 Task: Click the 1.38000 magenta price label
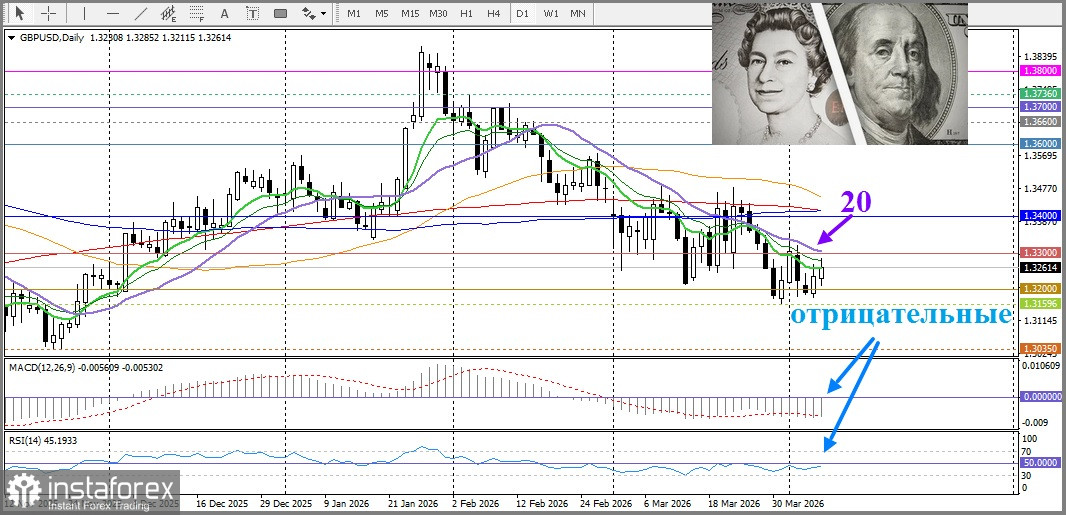point(1041,70)
